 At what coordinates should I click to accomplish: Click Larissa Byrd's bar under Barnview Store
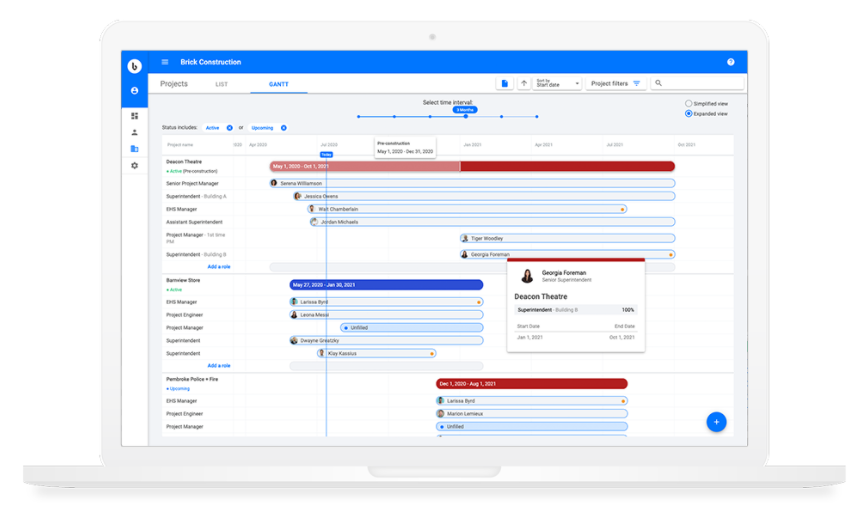point(386,302)
